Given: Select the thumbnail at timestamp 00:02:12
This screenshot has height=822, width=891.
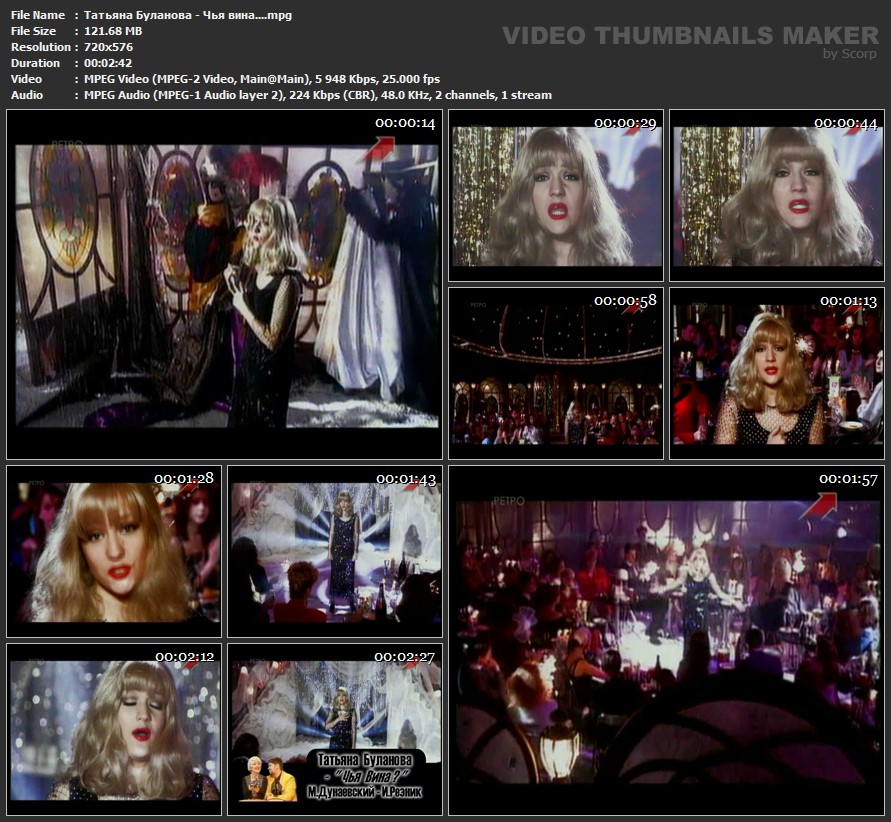Looking at the screenshot, I should 114,729.
